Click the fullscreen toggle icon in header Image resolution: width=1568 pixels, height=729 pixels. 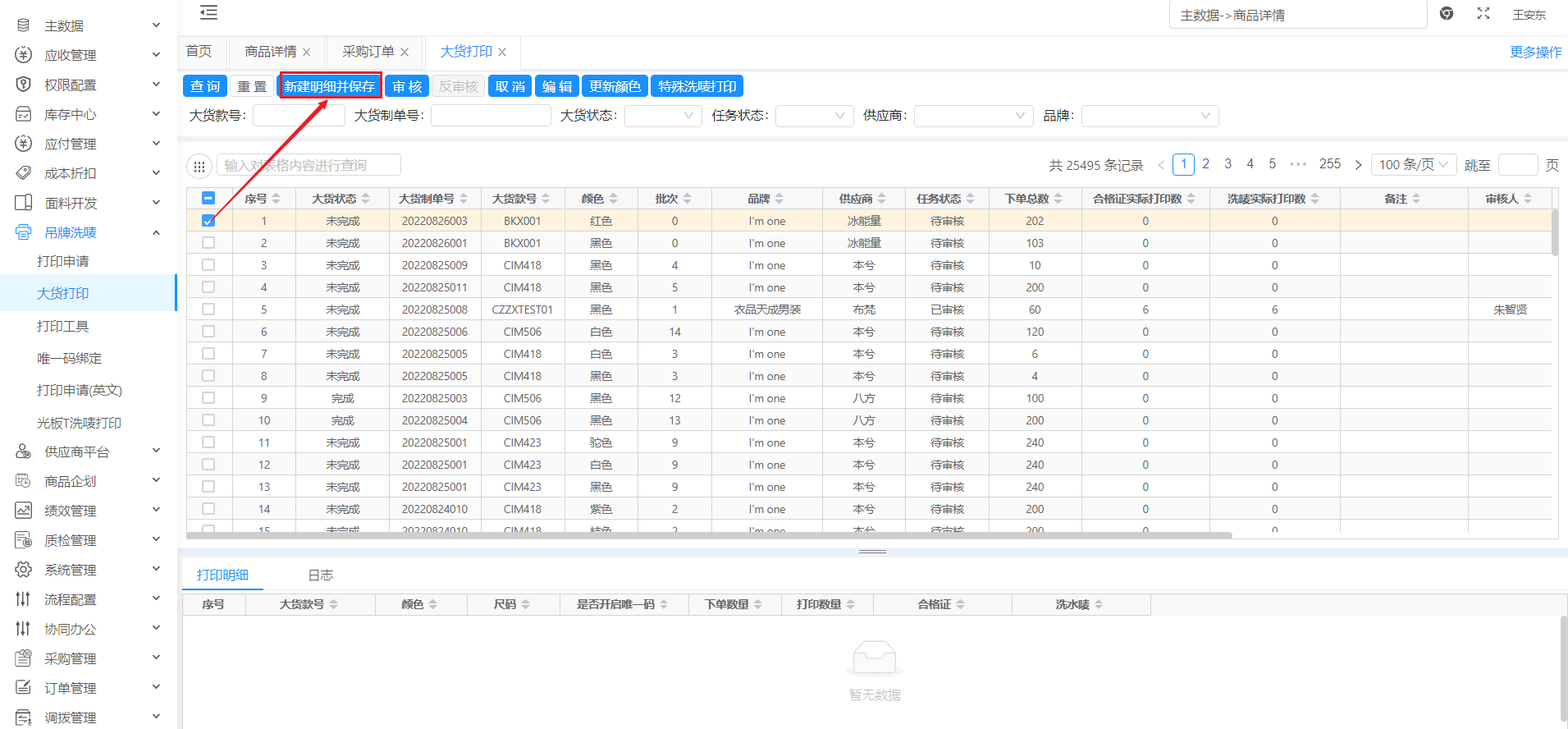(1483, 14)
